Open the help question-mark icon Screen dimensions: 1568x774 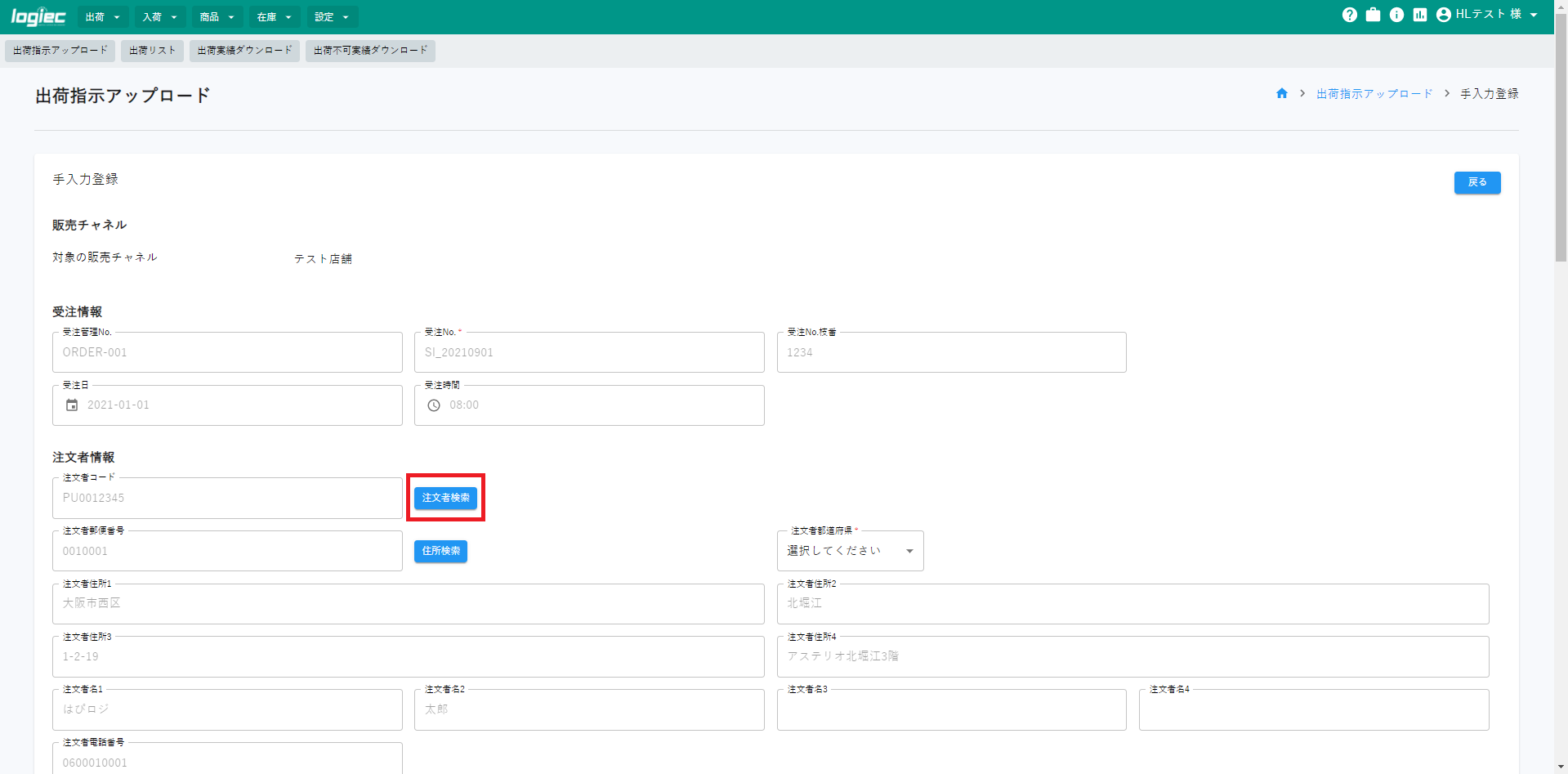click(1349, 15)
